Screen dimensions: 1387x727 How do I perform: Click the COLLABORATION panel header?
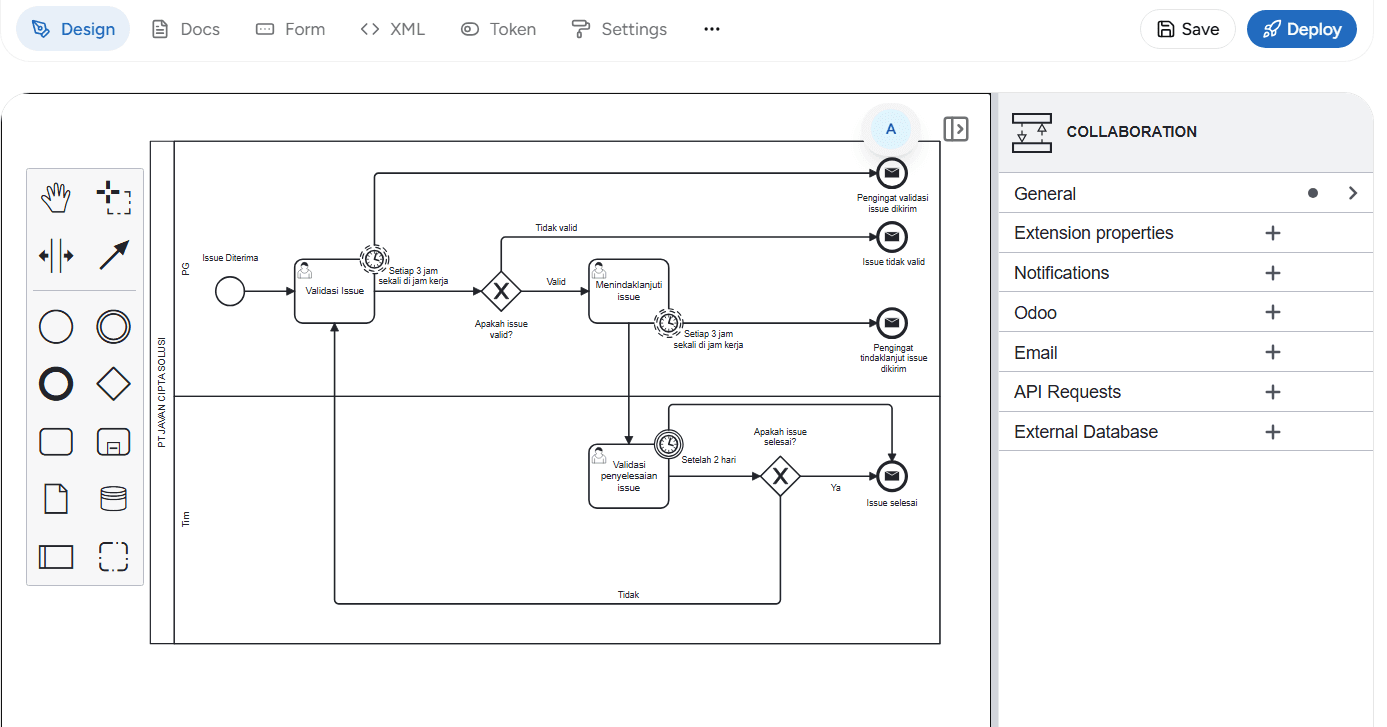(x=1186, y=132)
